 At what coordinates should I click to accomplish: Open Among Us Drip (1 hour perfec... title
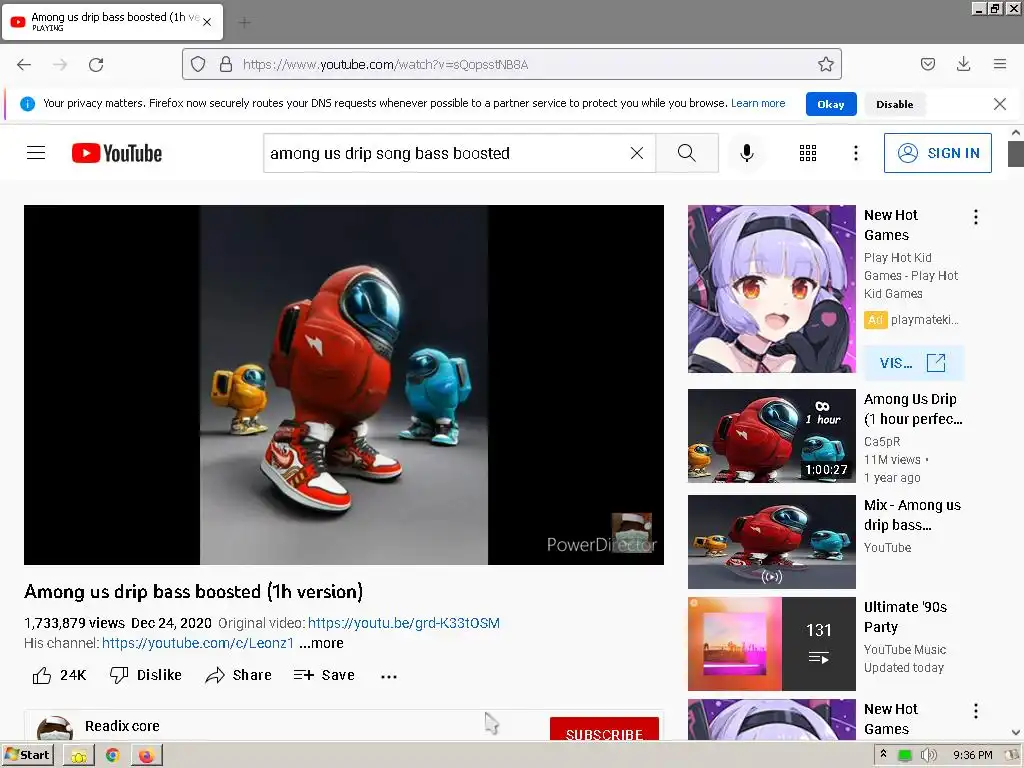coord(912,409)
